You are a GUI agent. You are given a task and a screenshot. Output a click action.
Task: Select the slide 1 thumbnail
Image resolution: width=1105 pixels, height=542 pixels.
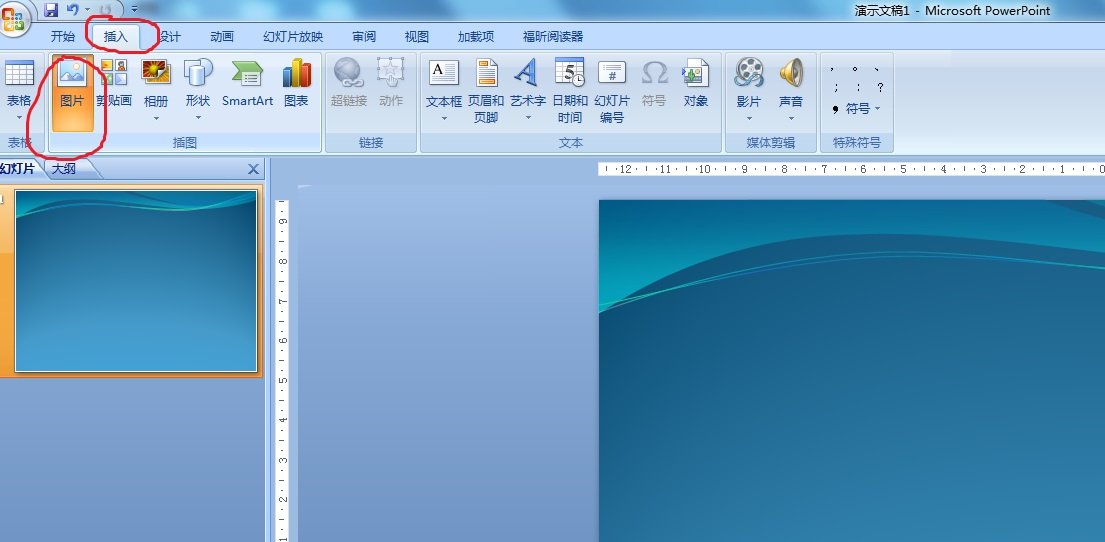[x=136, y=281]
